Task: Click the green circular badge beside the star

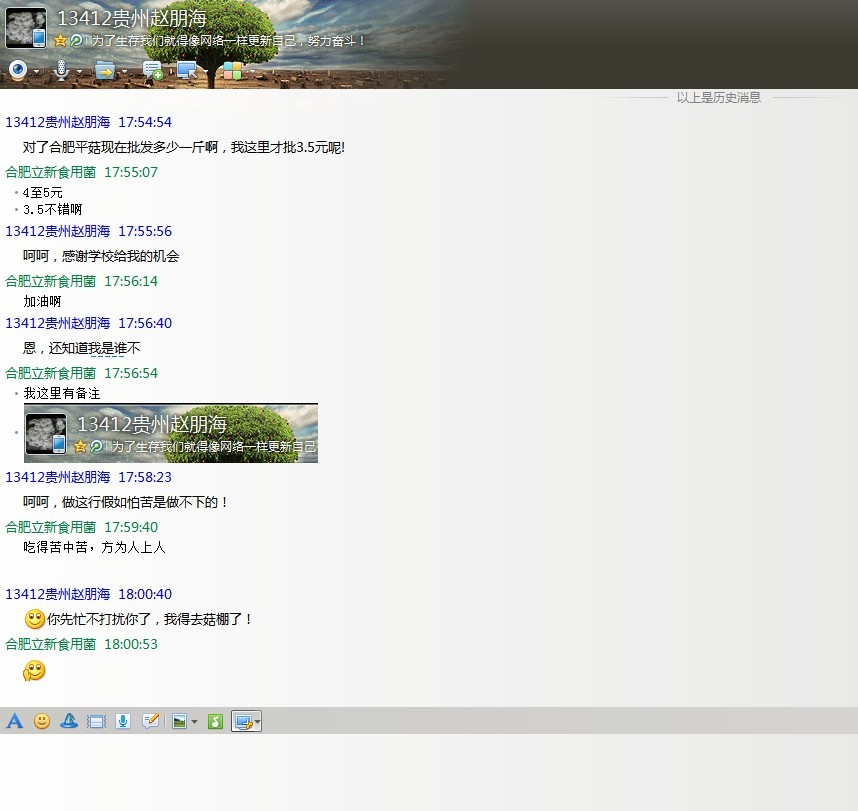Action: (x=76, y=40)
